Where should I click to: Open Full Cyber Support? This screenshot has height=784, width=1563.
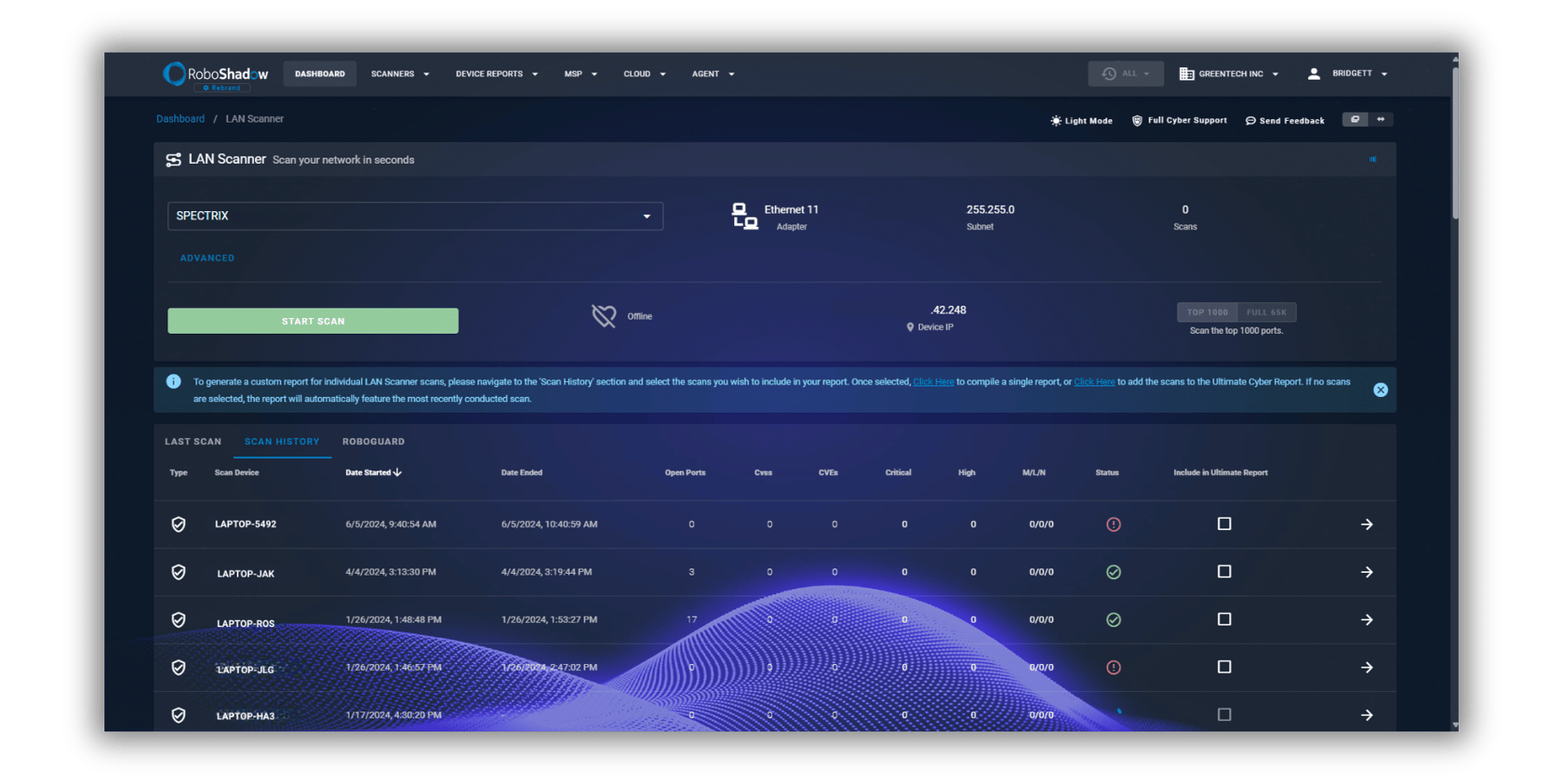coord(1179,121)
